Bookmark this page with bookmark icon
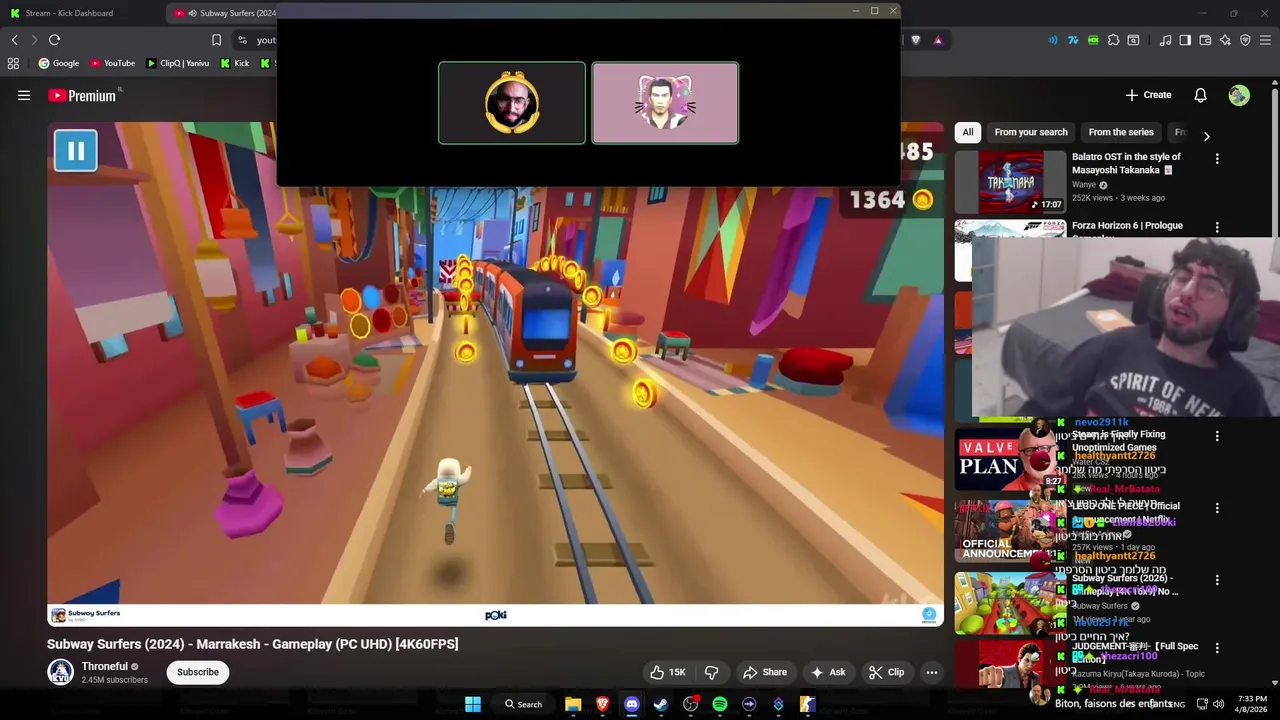 click(x=216, y=40)
